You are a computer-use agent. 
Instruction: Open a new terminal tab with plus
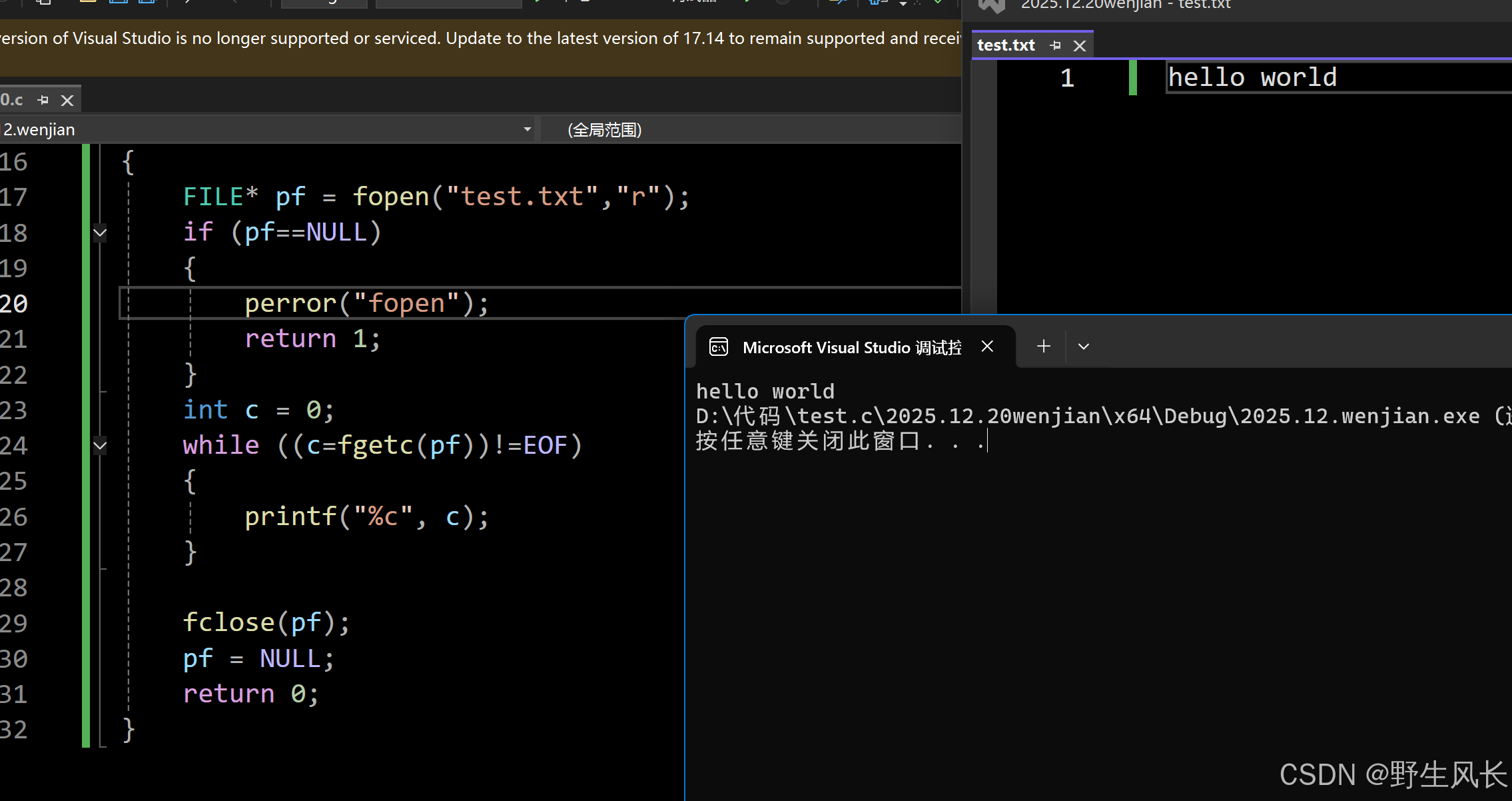pyautogui.click(x=1044, y=347)
